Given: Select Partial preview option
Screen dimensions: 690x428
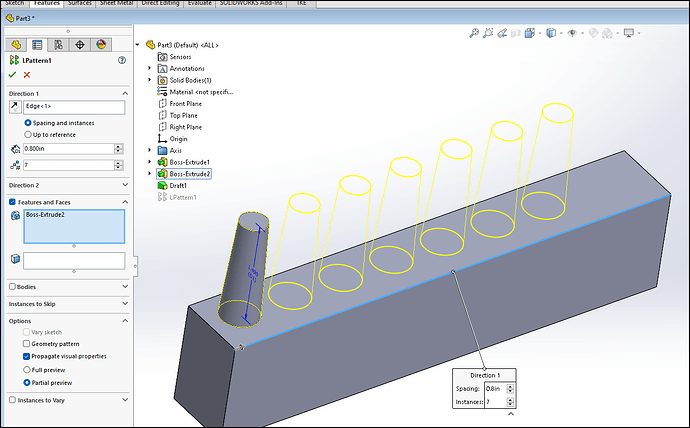Looking at the screenshot, I should coord(26,383).
